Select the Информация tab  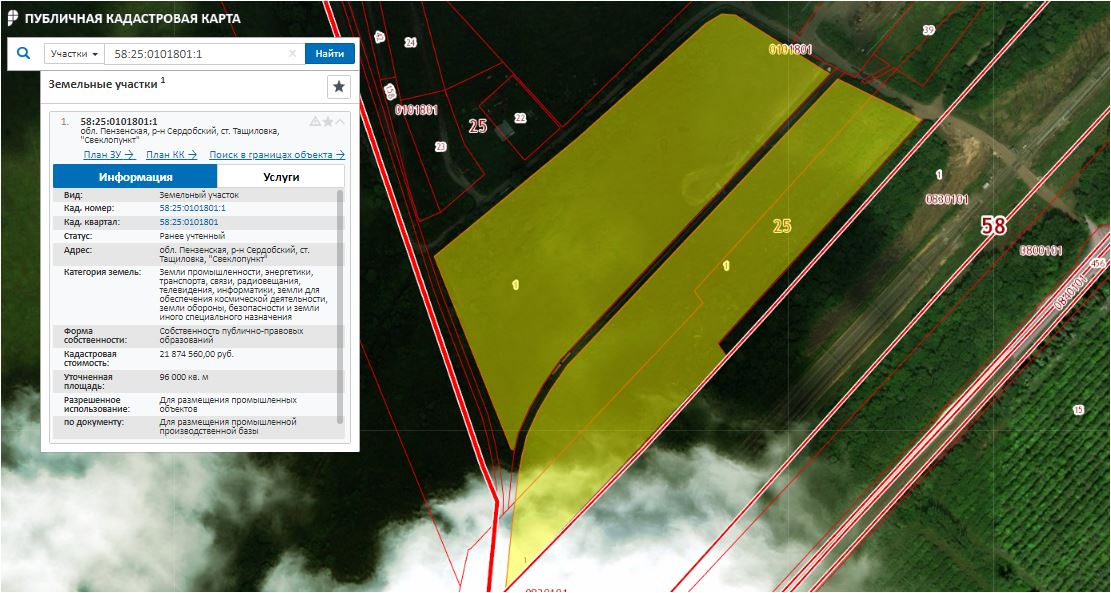[135, 176]
